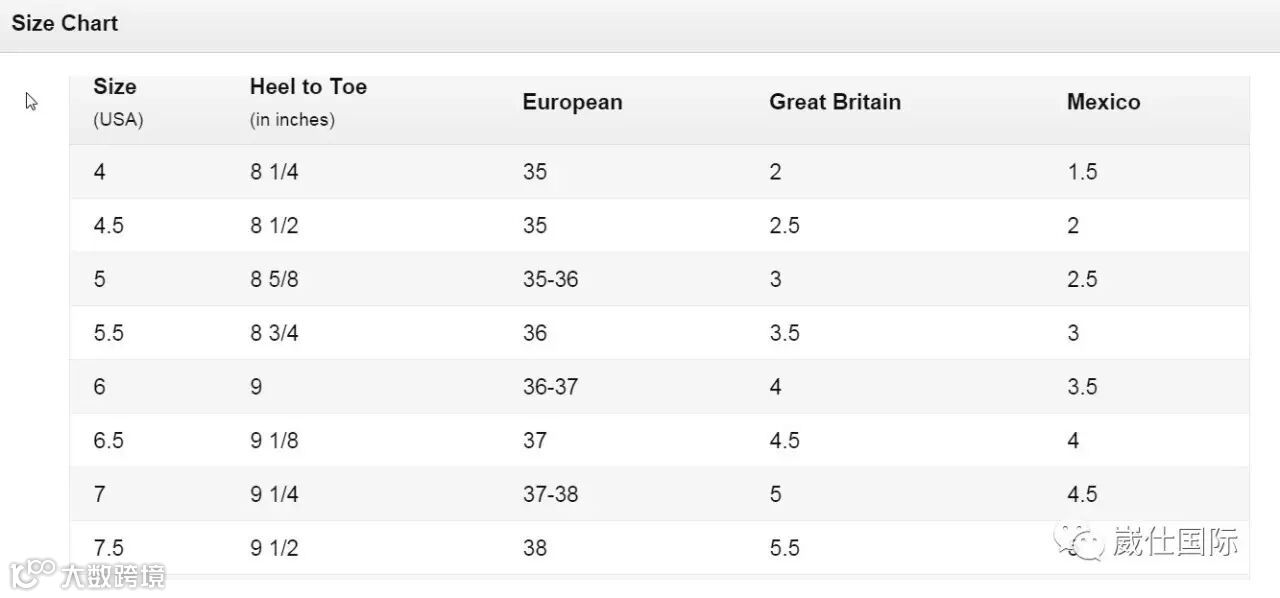Click the Mexico size 4.5 cell
1280x598 pixels.
(x=1081, y=494)
